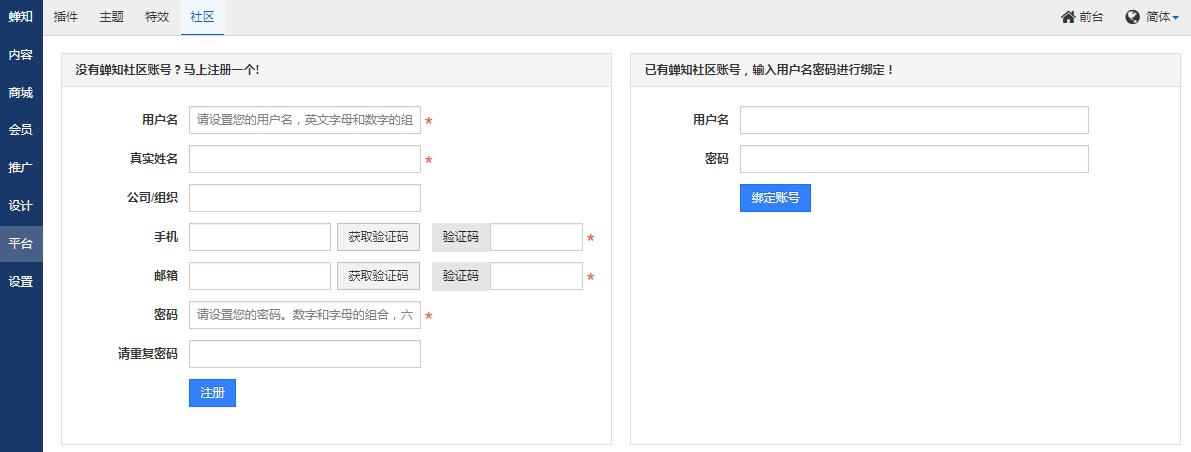Click 获取验证码 next to the 邮箱 field

pyautogui.click(x=378, y=276)
